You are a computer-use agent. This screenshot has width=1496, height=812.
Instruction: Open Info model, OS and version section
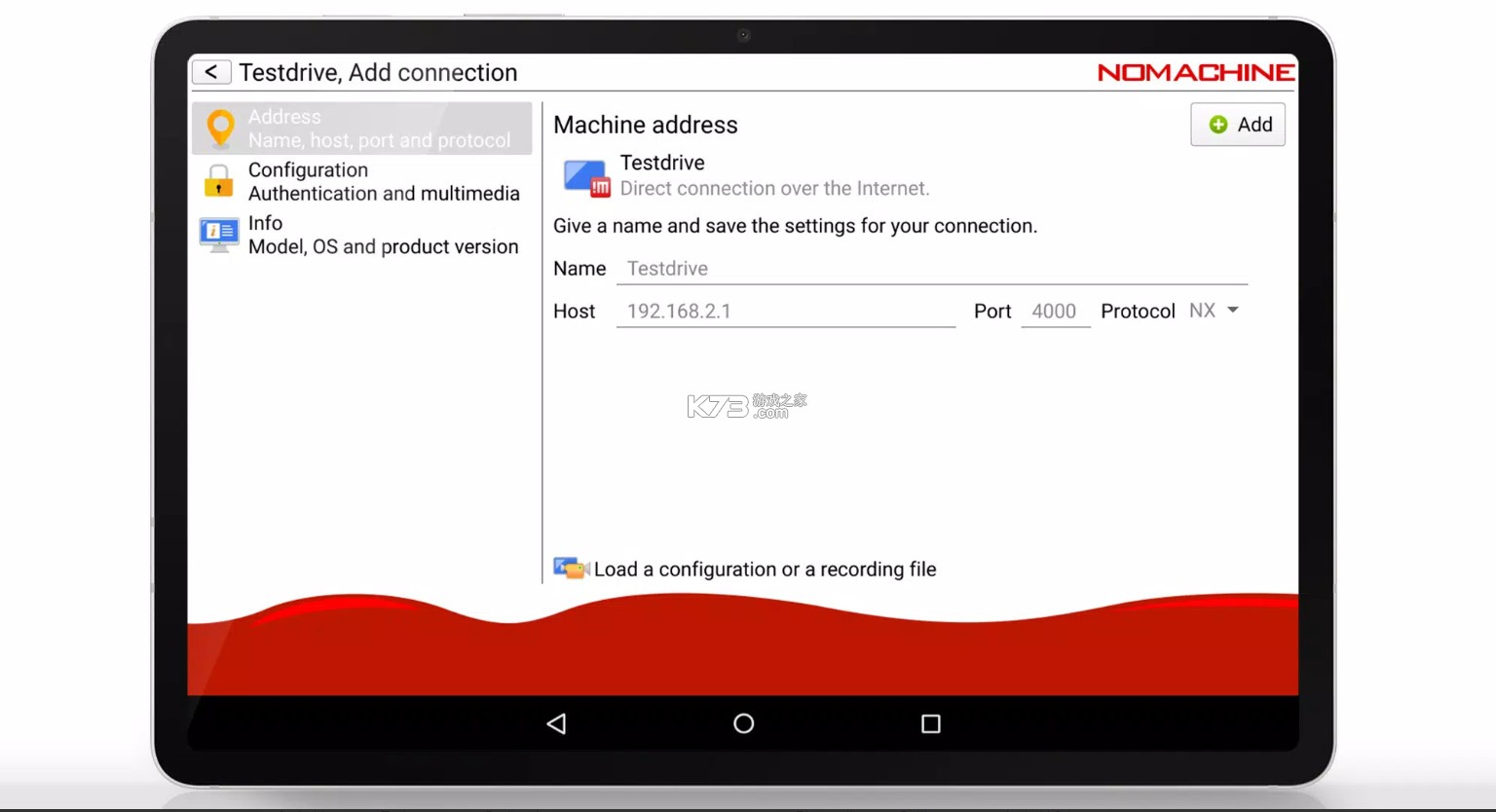pos(362,235)
